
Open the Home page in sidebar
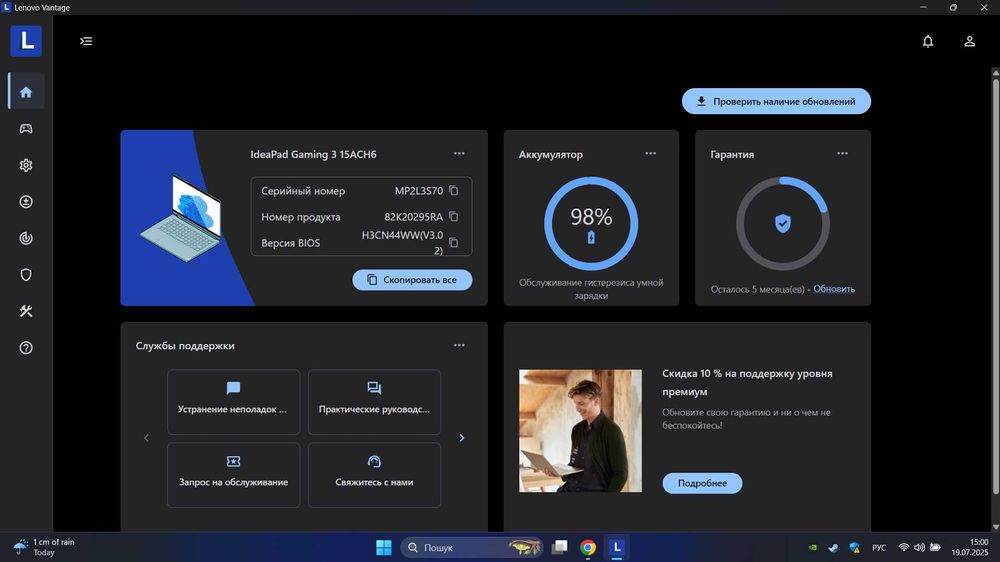coord(26,92)
